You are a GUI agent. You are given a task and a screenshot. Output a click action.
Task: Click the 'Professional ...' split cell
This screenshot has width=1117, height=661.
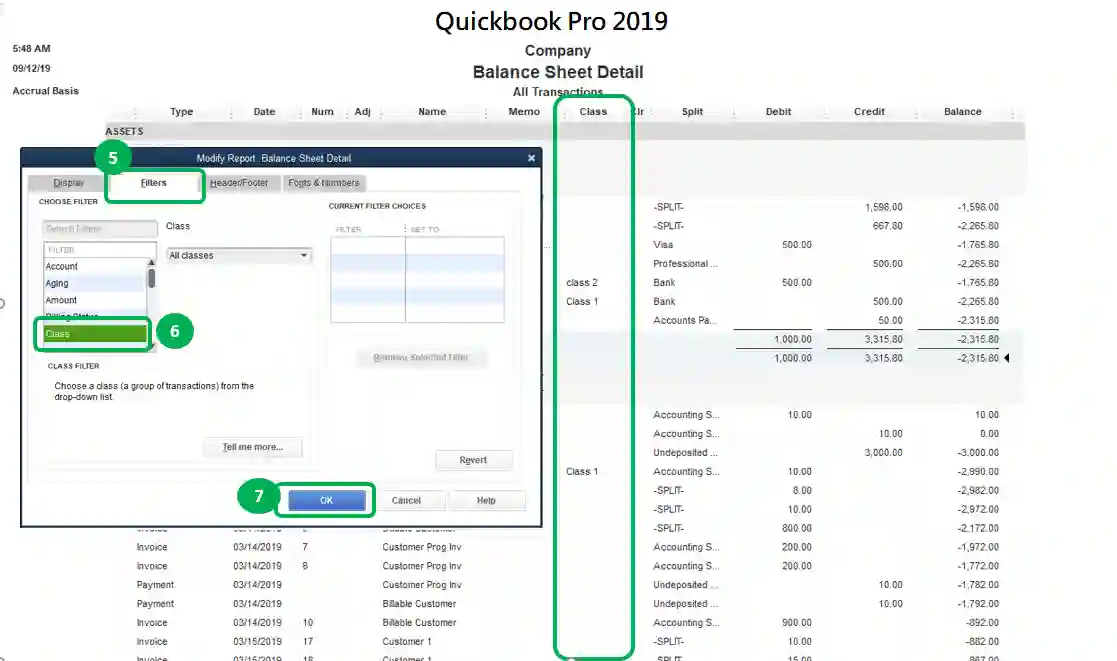tap(685, 264)
